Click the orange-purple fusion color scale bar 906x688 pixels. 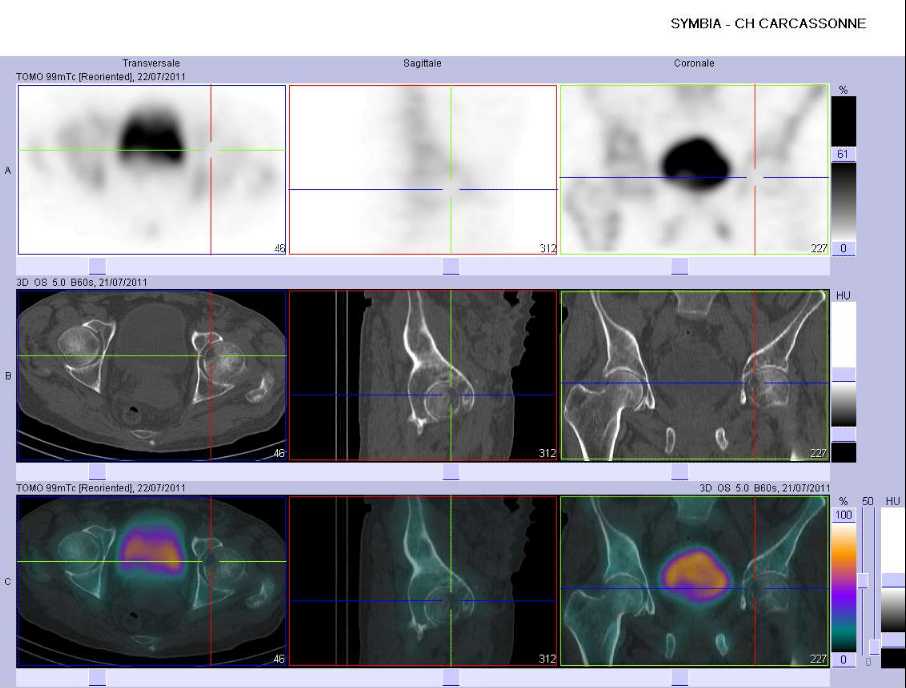844,586
